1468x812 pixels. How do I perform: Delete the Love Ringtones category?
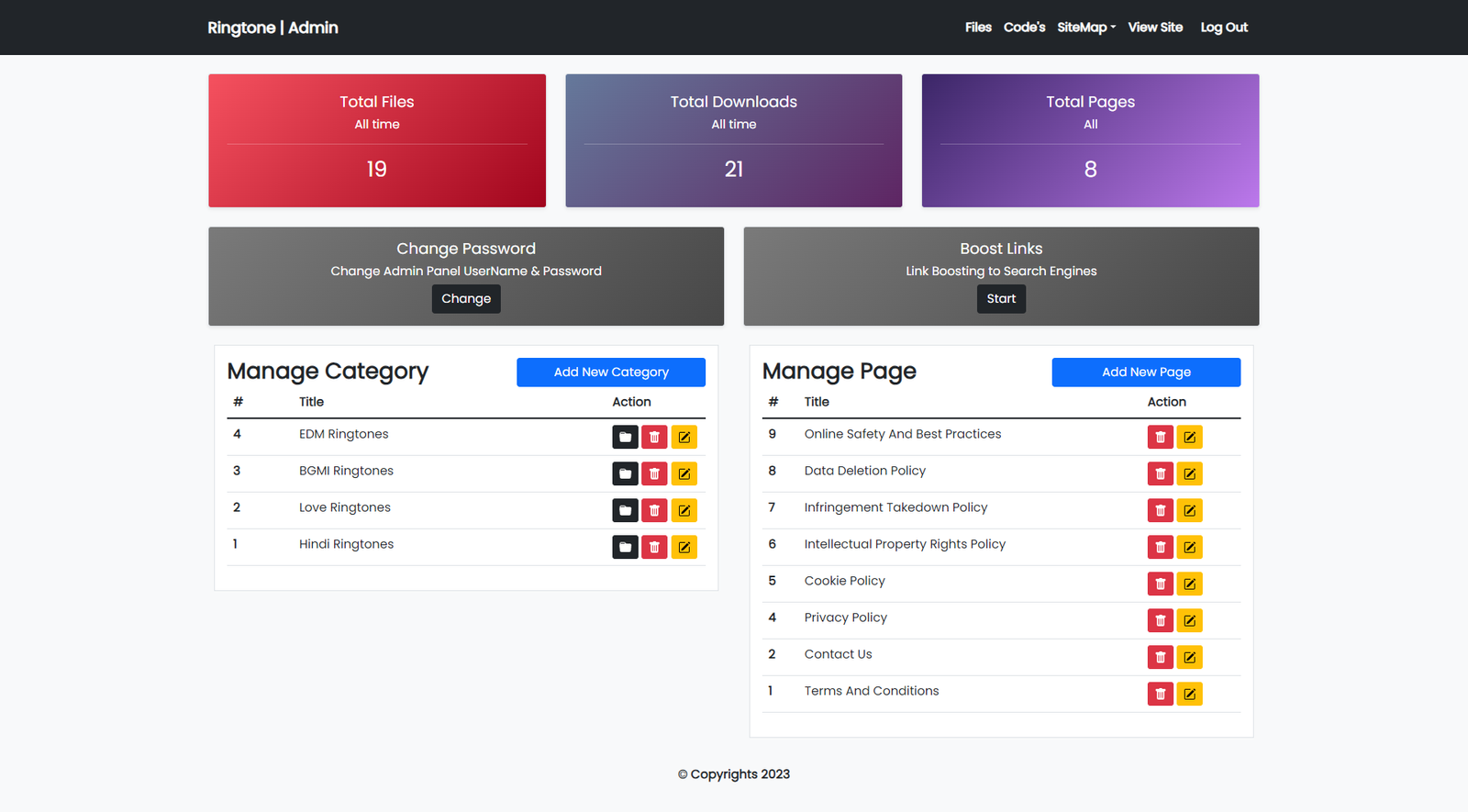(x=654, y=510)
